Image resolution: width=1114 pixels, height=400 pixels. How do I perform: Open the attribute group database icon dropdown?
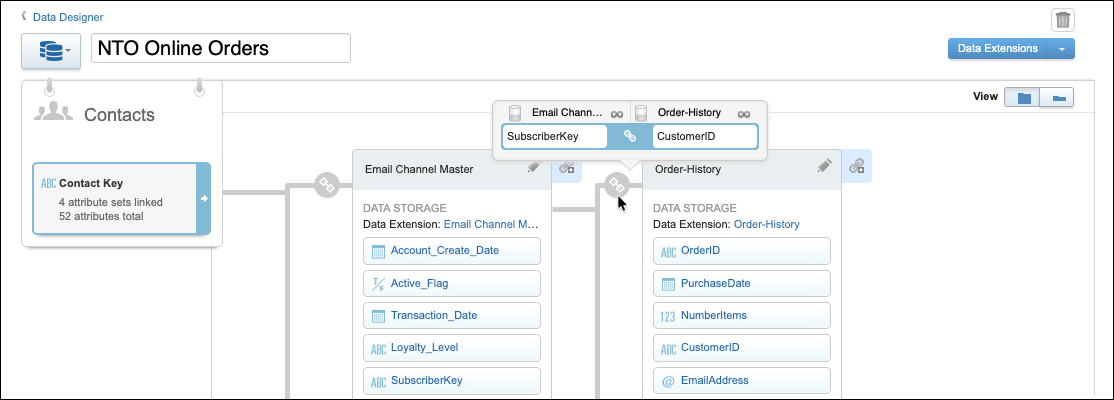[x=51, y=51]
